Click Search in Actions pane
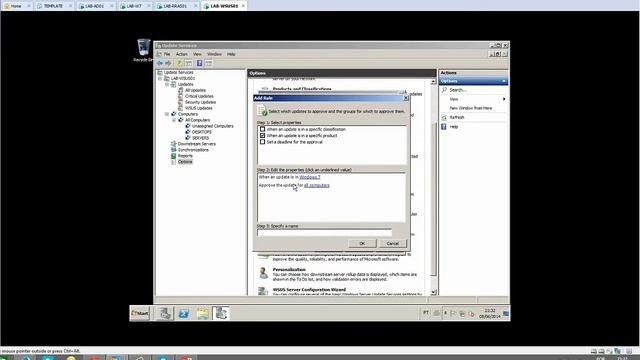Viewport: 640px width, 360px height. click(458, 90)
